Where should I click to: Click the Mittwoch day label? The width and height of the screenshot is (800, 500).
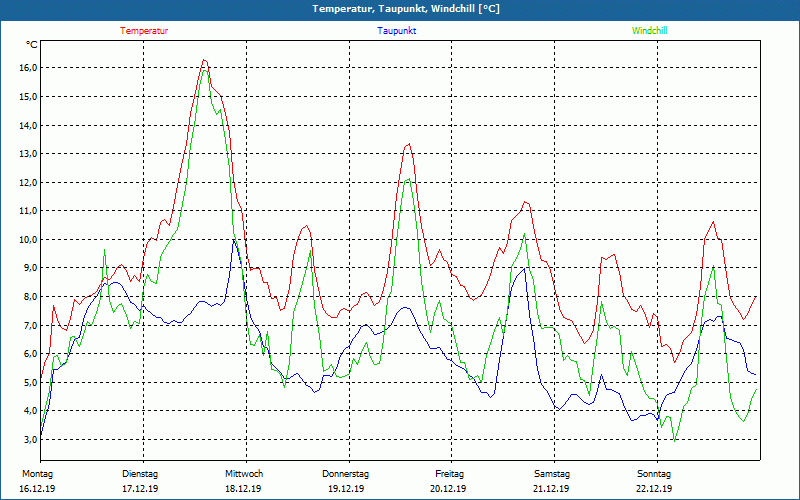point(244,474)
